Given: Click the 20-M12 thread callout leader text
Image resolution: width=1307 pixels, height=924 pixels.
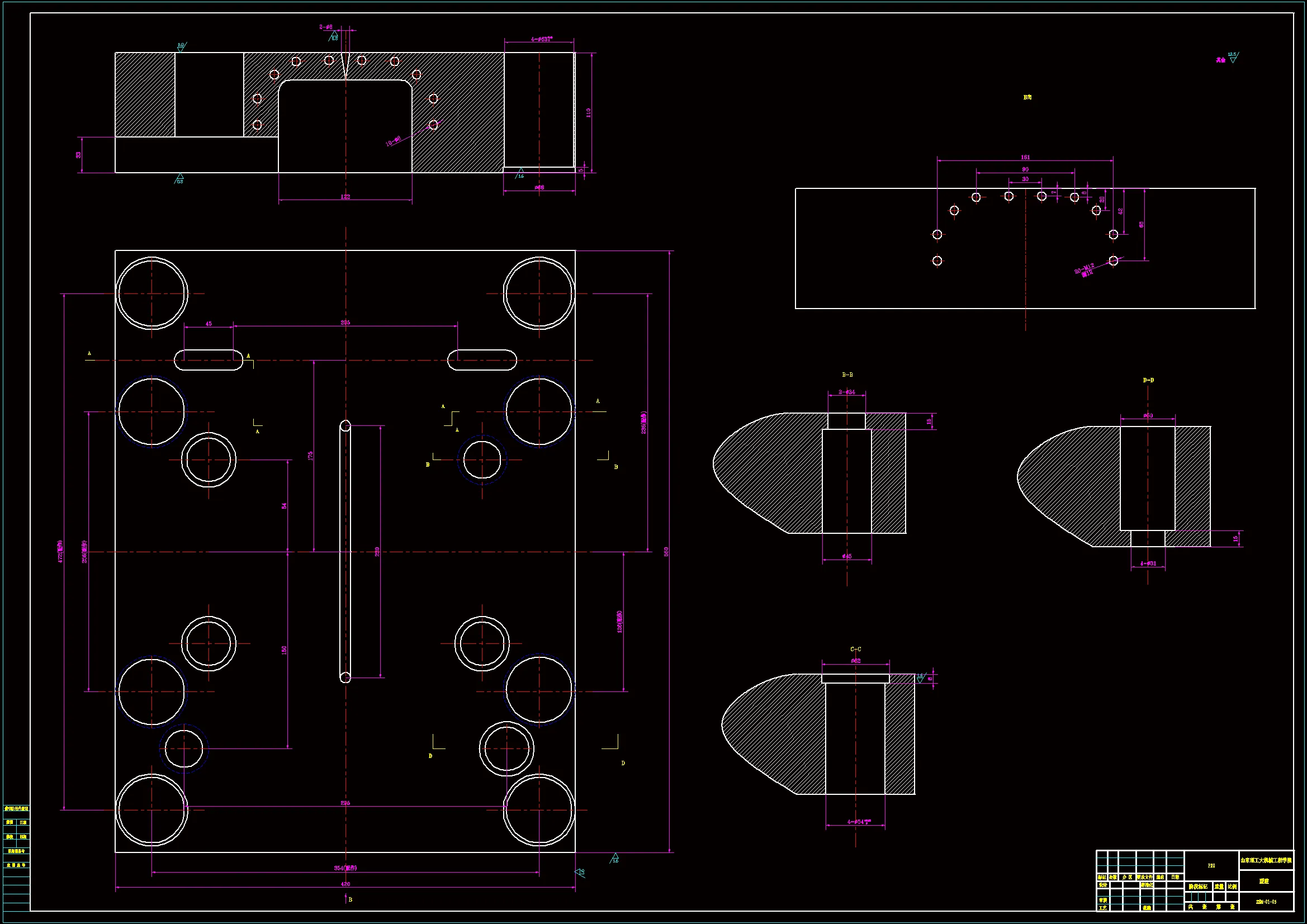Looking at the screenshot, I should (x=1085, y=270).
